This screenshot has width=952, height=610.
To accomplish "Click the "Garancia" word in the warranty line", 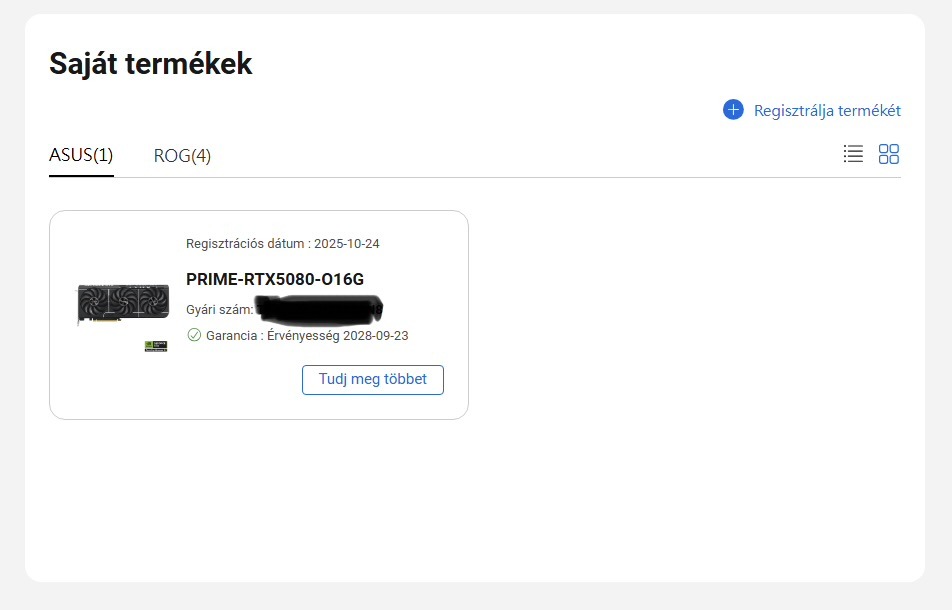I will pyautogui.click(x=231, y=336).
